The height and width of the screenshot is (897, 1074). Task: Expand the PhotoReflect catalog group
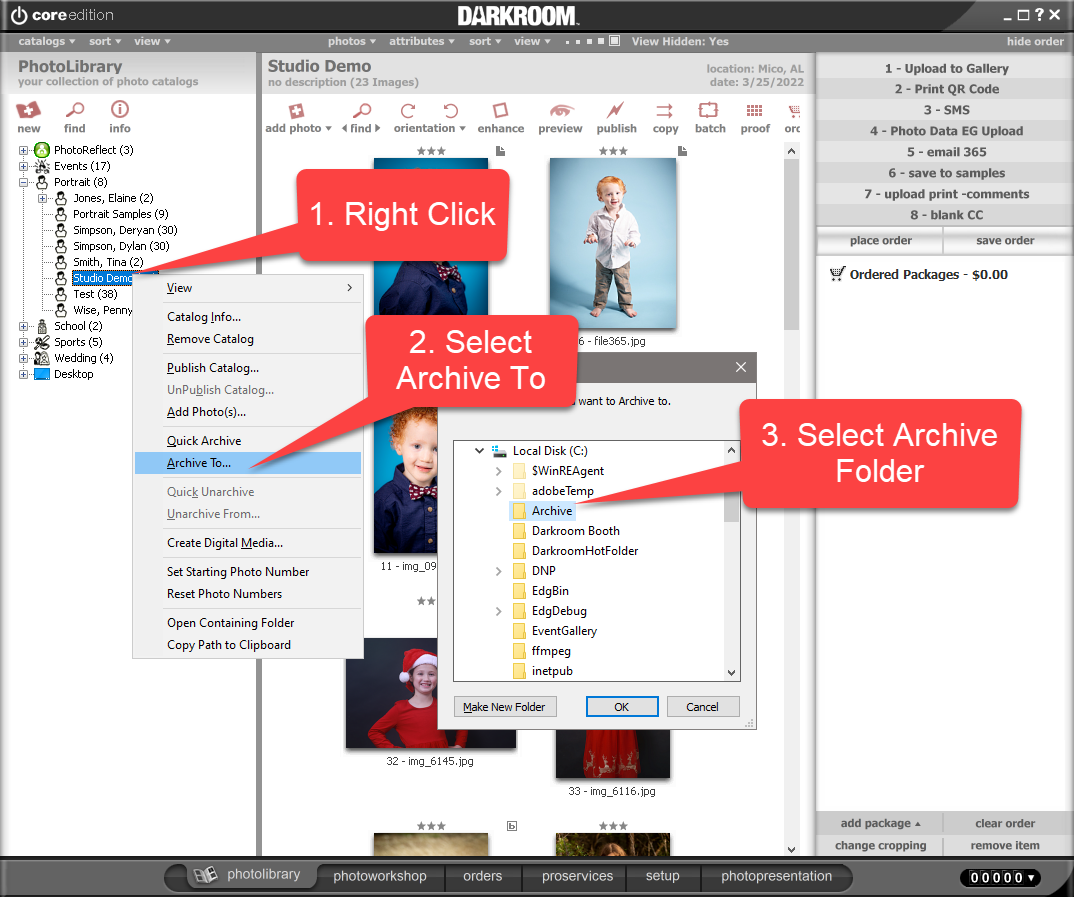click(x=23, y=150)
